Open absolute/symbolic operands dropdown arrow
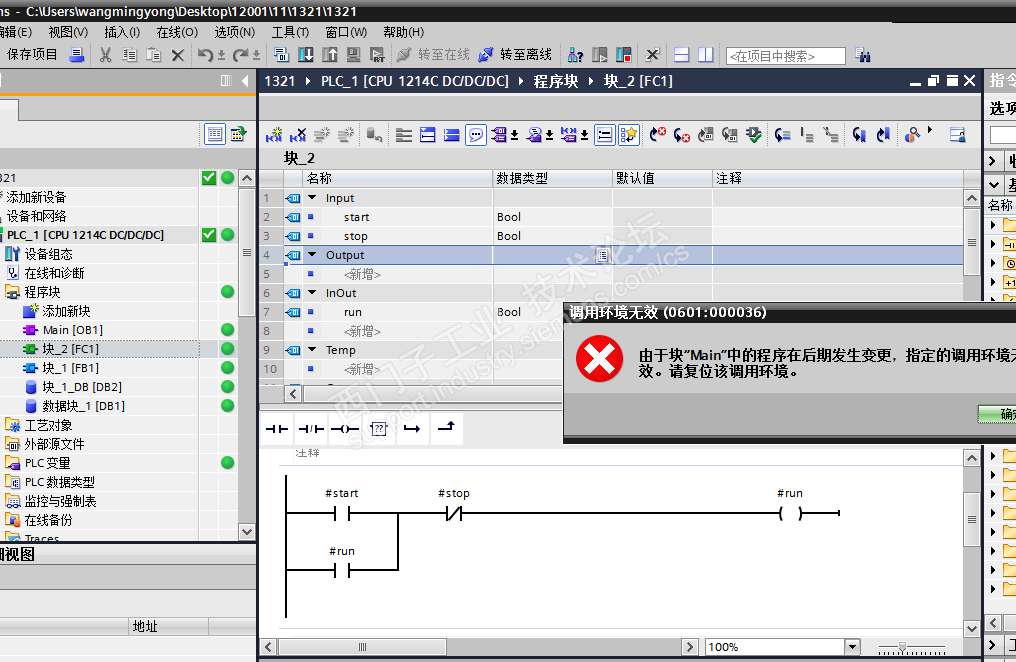Image resolution: width=1016 pixels, height=662 pixels. (x=514, y=135)
